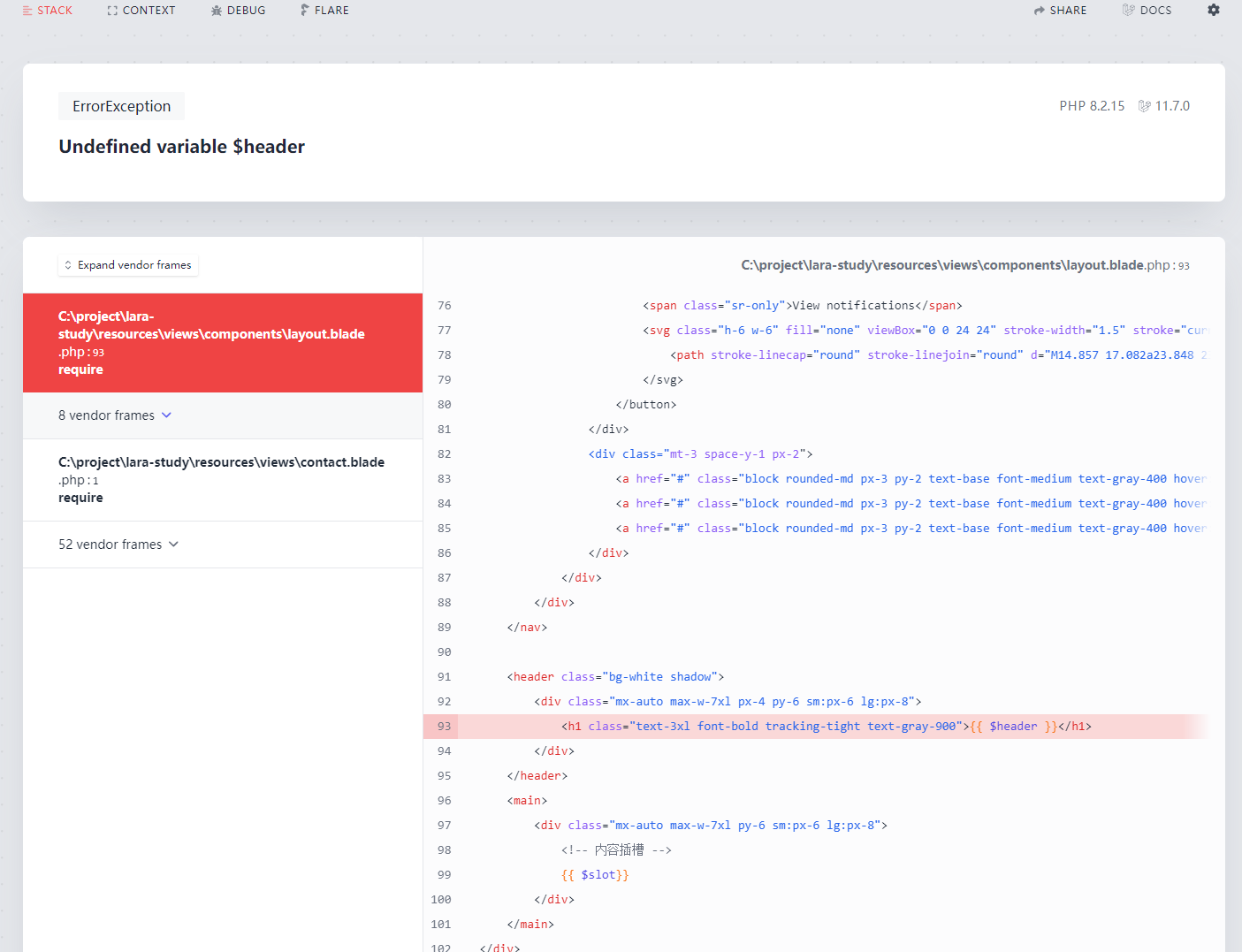Click the ErrorException label
1242x952 pixels.
(x=122, y=106)
